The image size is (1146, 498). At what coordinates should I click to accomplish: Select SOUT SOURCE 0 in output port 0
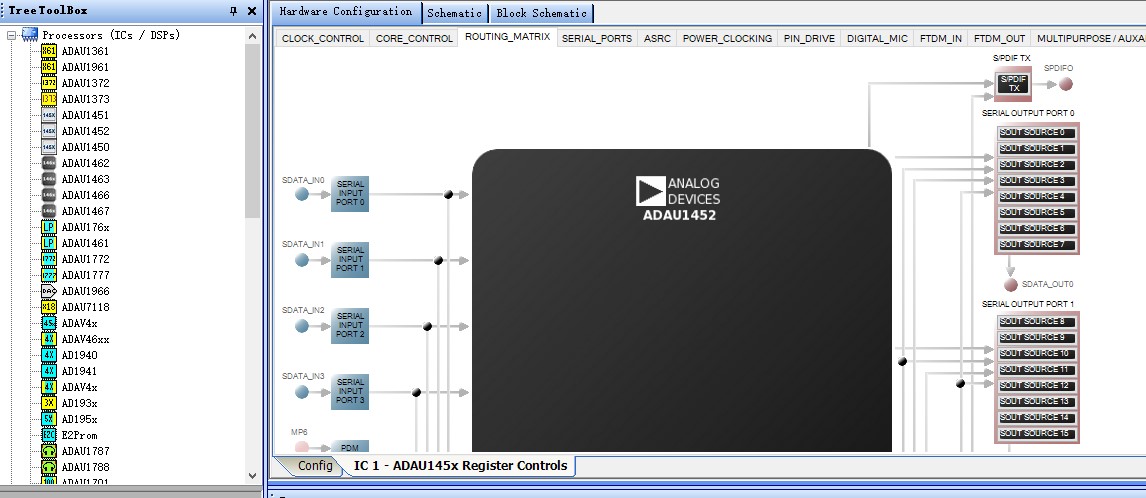coord(1036,132)
